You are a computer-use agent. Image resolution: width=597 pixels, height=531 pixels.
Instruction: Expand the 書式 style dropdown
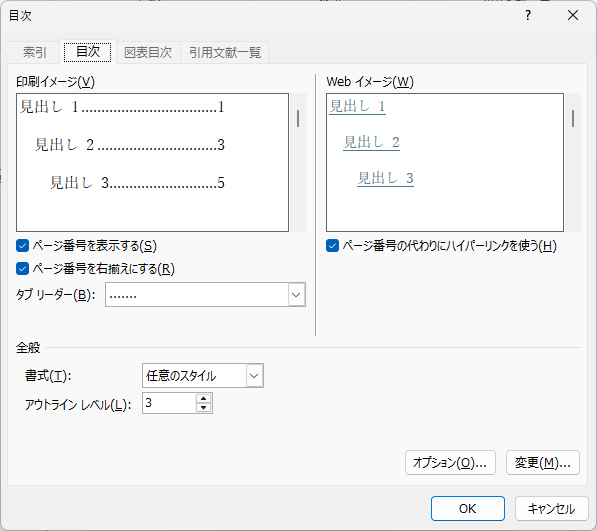[254, 376]
